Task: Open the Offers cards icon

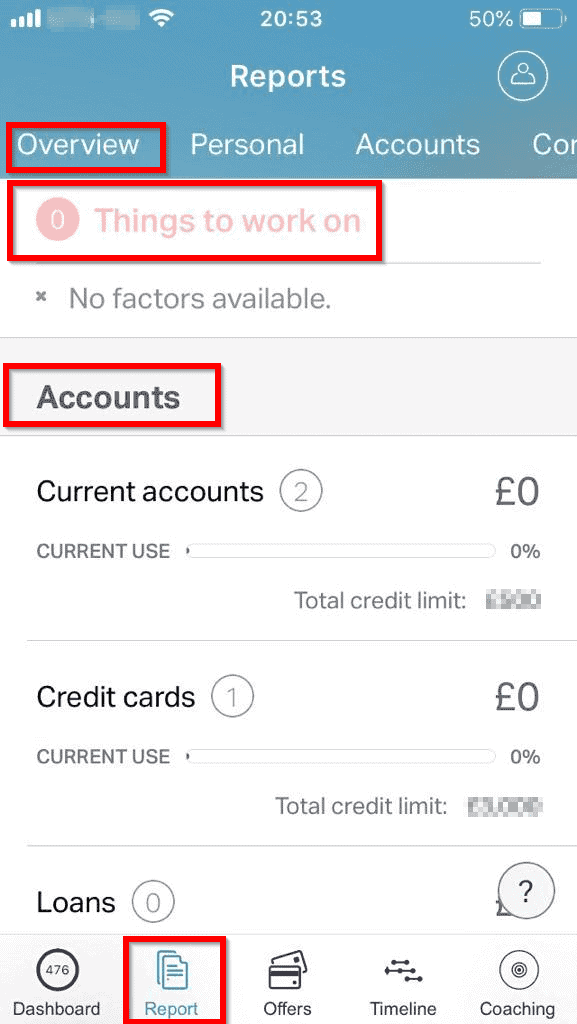Action: pyautogui.click(x=287, y=970)
